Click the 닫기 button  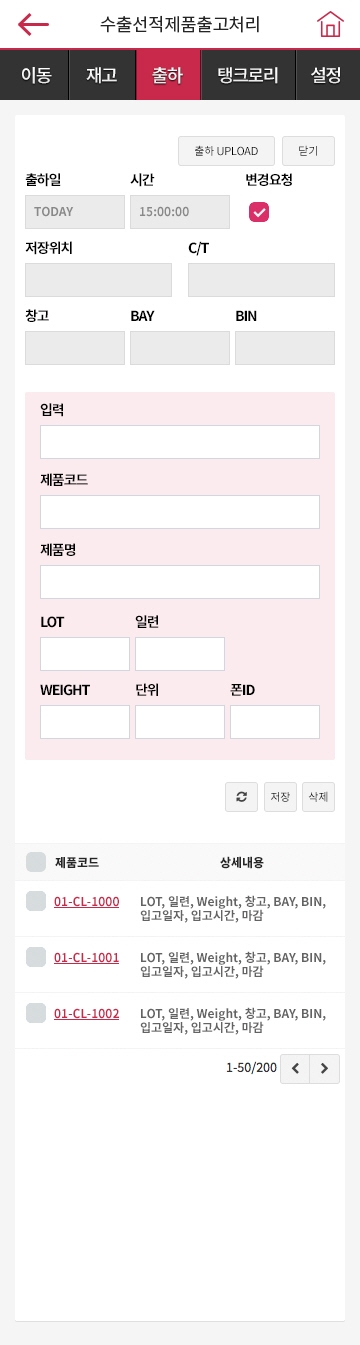[x=308, y=151]
